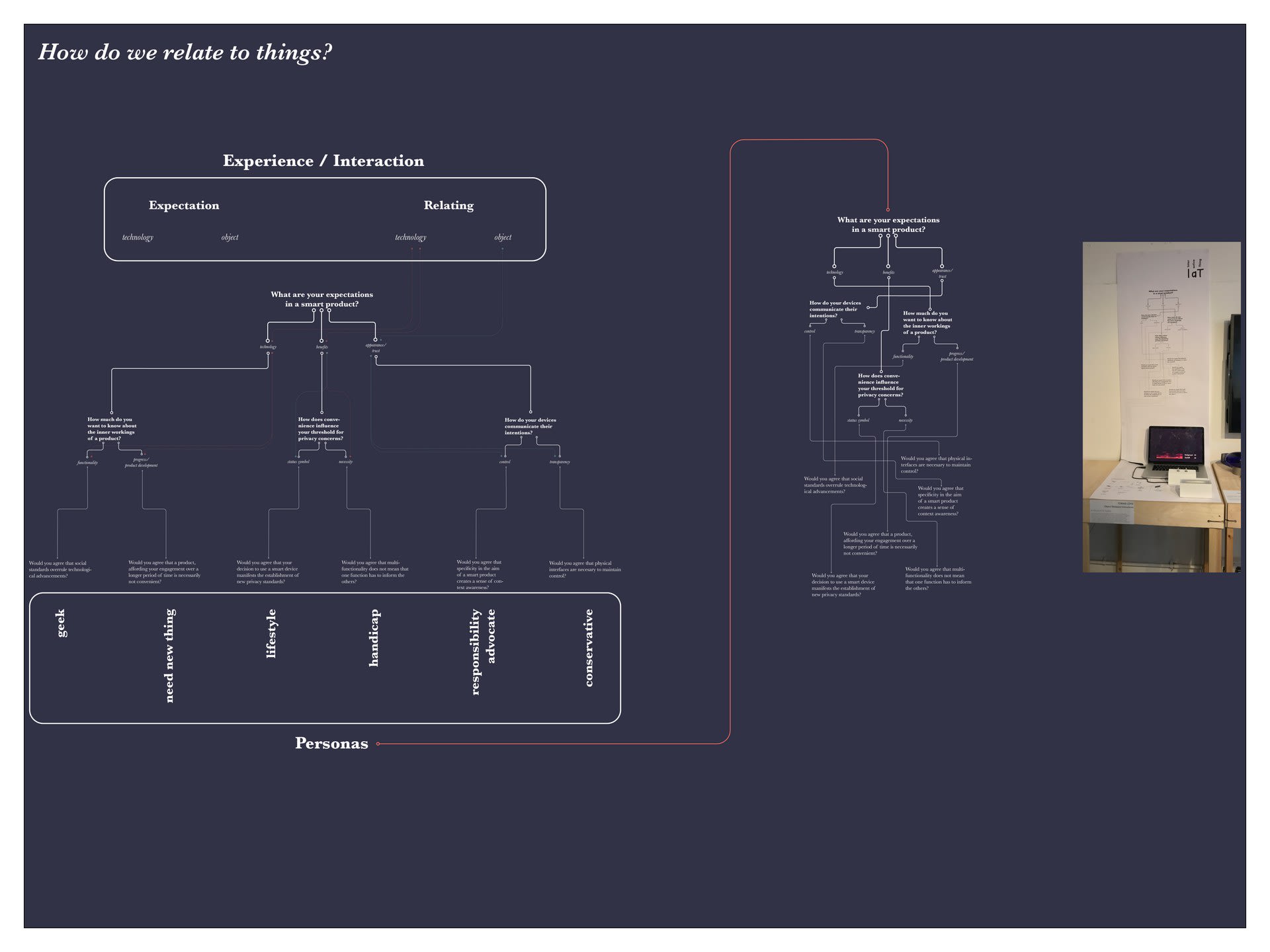
Task: Select the 'Experience / Interaction' heading
Action: [323, 161]
